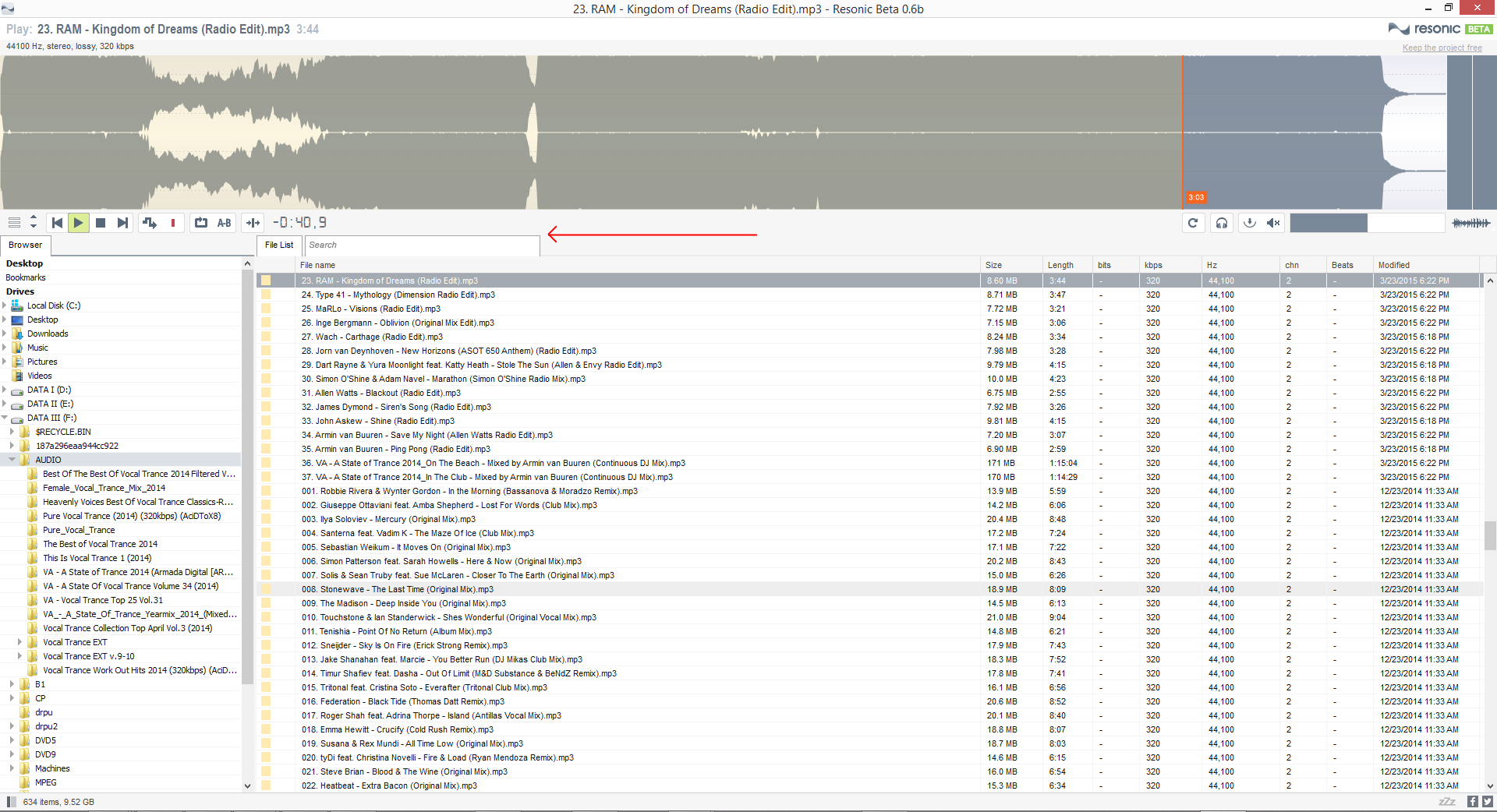1497x812 pixels.
Task: Click the Search input field
Action: (421, 245)
